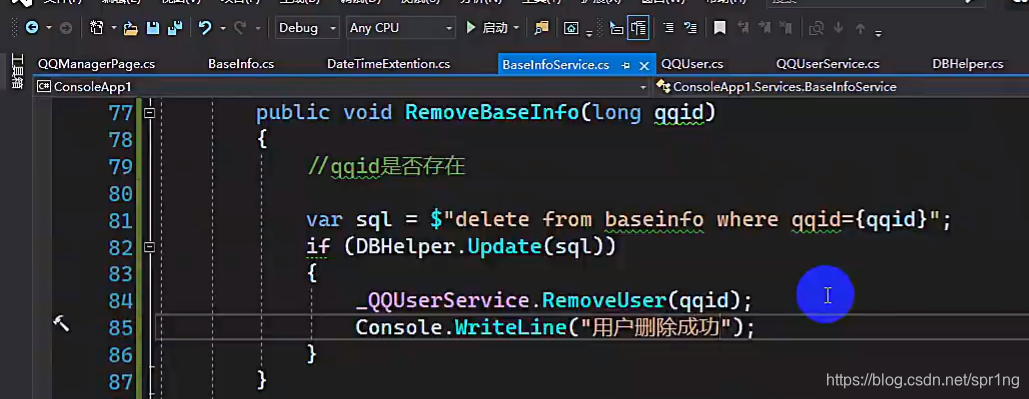The height and width of the screenshot is (399, 1029).
Task: Switch to the QQUserService.cs tab
Action: [828, 64]
